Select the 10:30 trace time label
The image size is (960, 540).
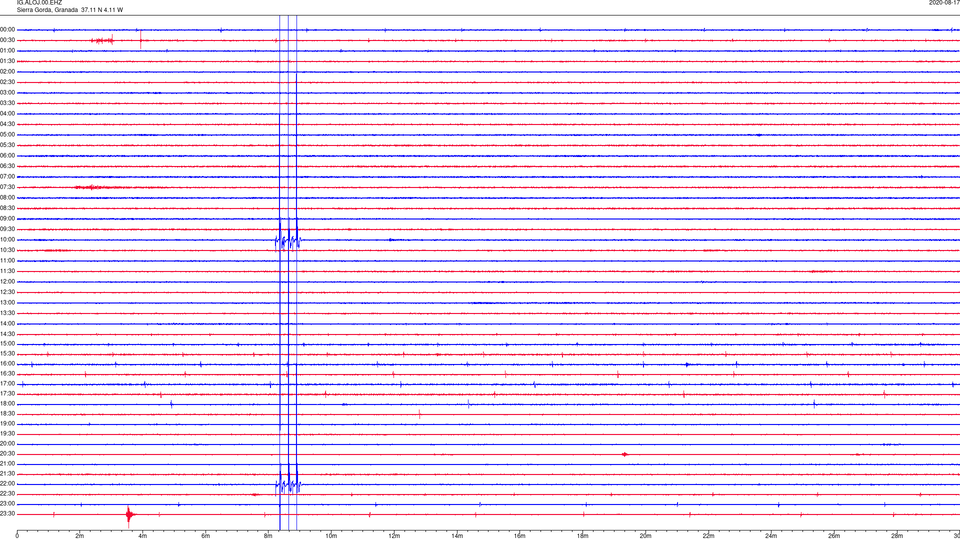pyautogui.click(x=7, y=250)
